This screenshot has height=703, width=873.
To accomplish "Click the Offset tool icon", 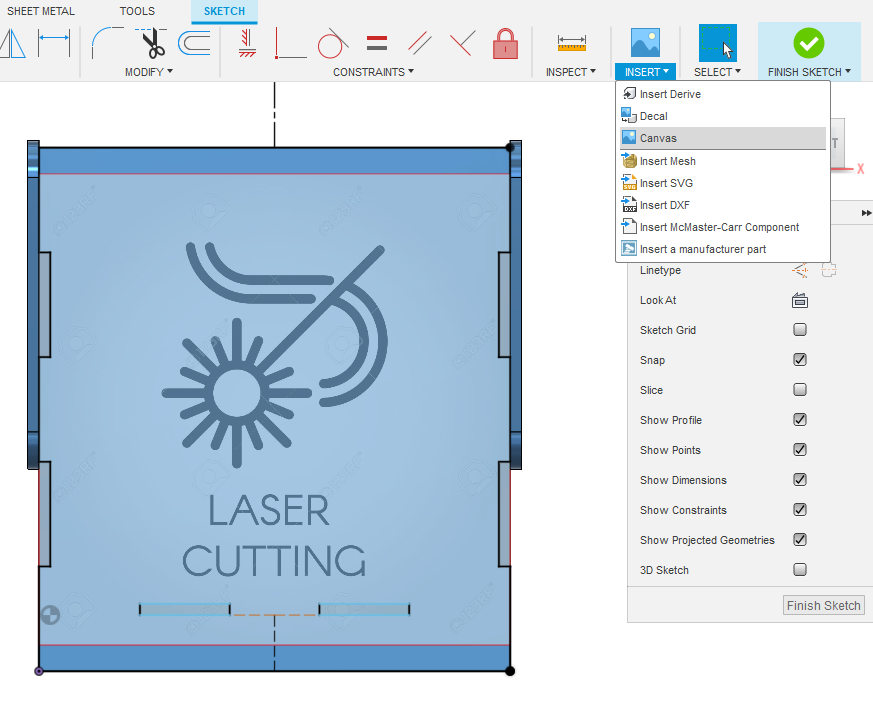I will click(194, 43).
